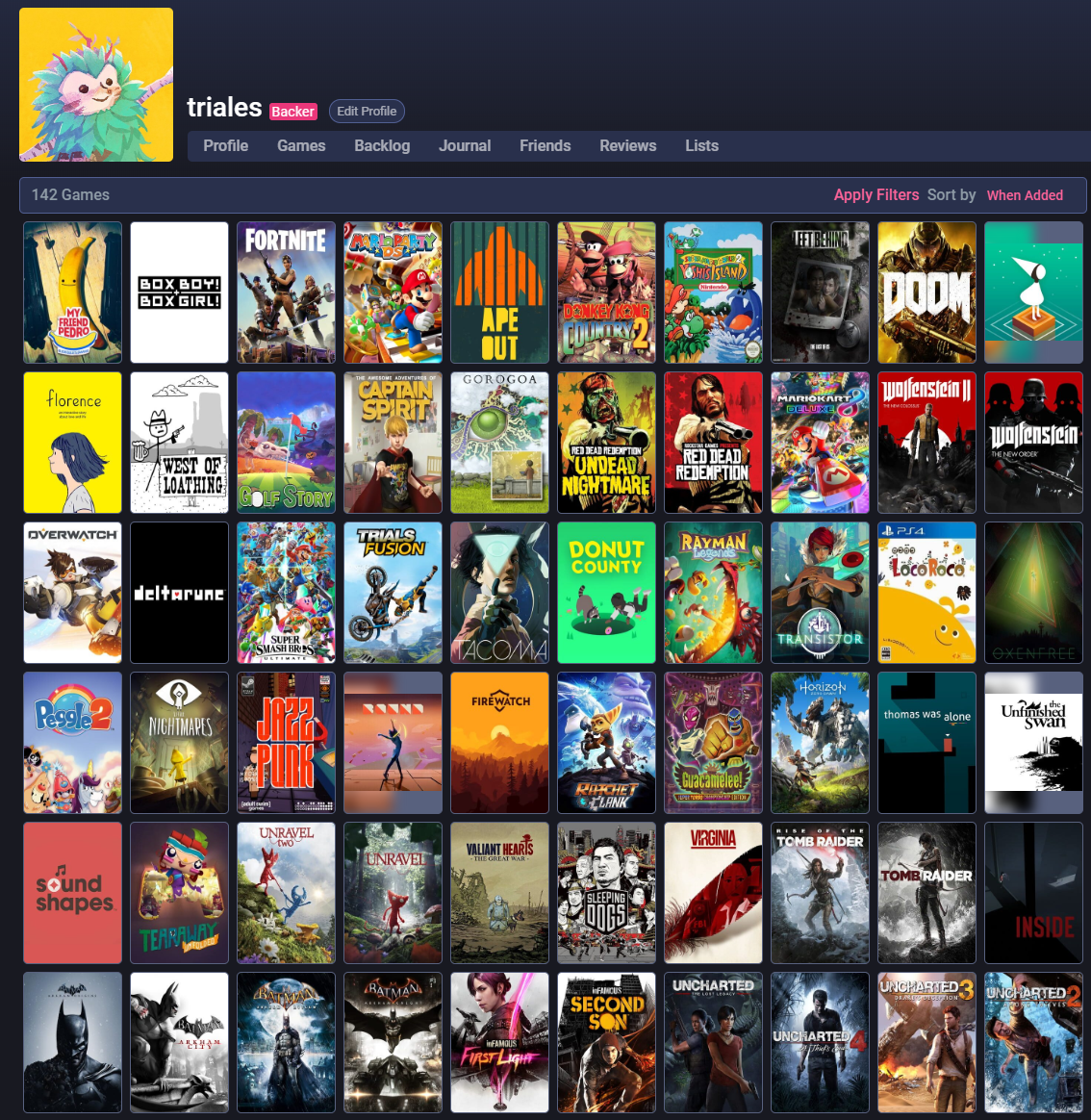
Task: Open the Journal tab
Action: tap(465, 146)
